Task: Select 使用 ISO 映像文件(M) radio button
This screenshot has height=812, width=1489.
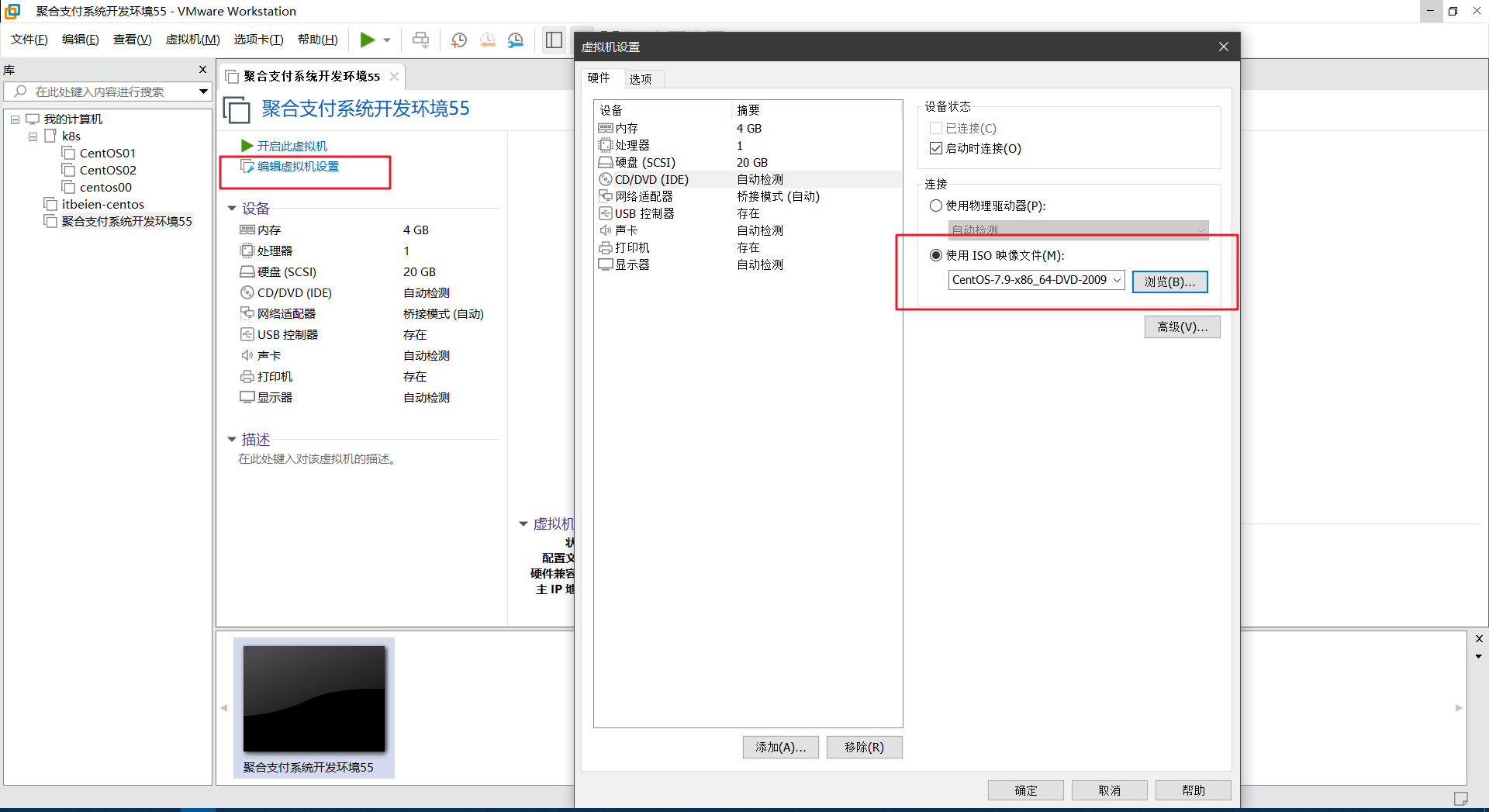Action: tap(936, 255)
